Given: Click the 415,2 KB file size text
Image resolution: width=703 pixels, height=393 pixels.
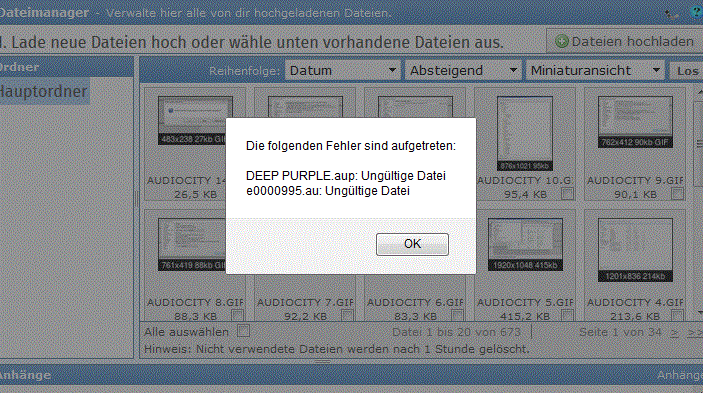Looking at the screenshot, I should click(x=525, y=316).
